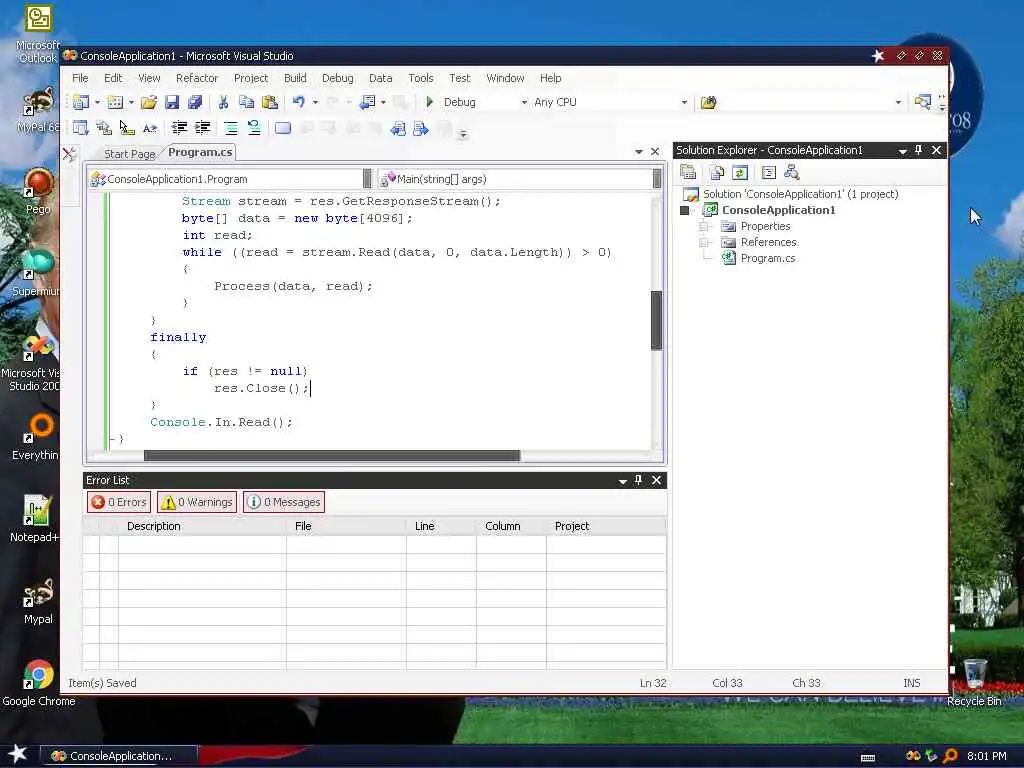
Task: Expand the References node in Solution Explorer
Action: pos(704,242)
